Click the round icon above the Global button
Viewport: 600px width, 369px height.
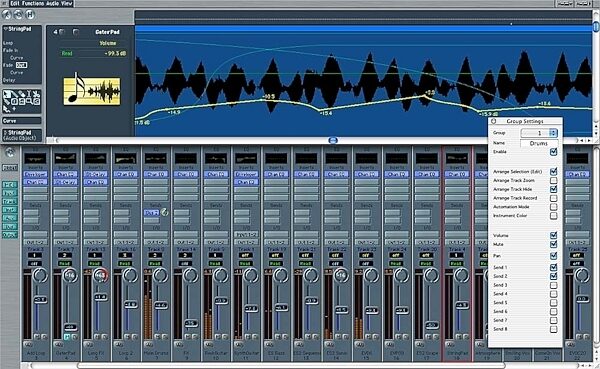point(10,153)
